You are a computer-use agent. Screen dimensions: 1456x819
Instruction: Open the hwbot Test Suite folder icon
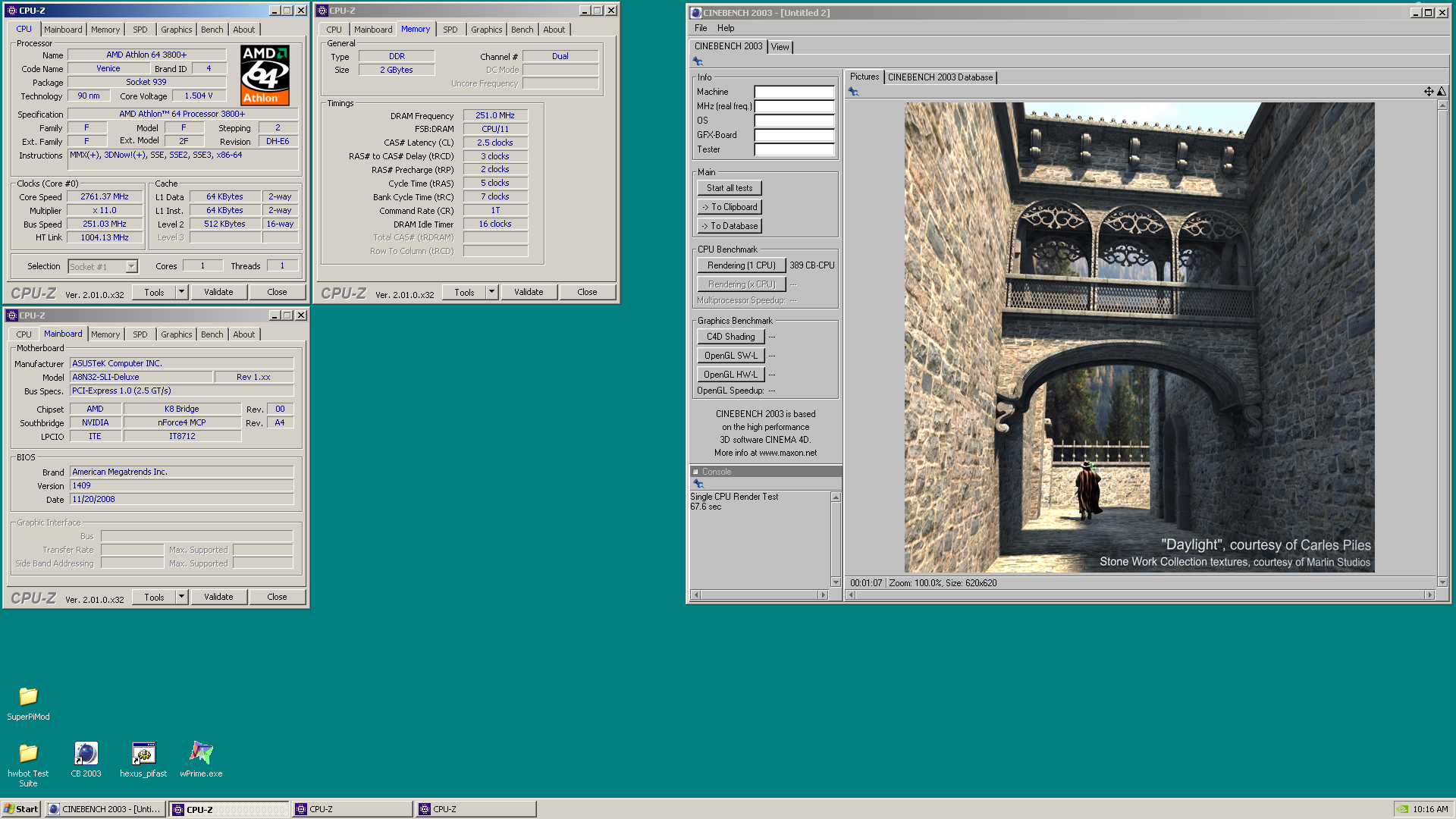pyautogui.click(x=28, y=753)
